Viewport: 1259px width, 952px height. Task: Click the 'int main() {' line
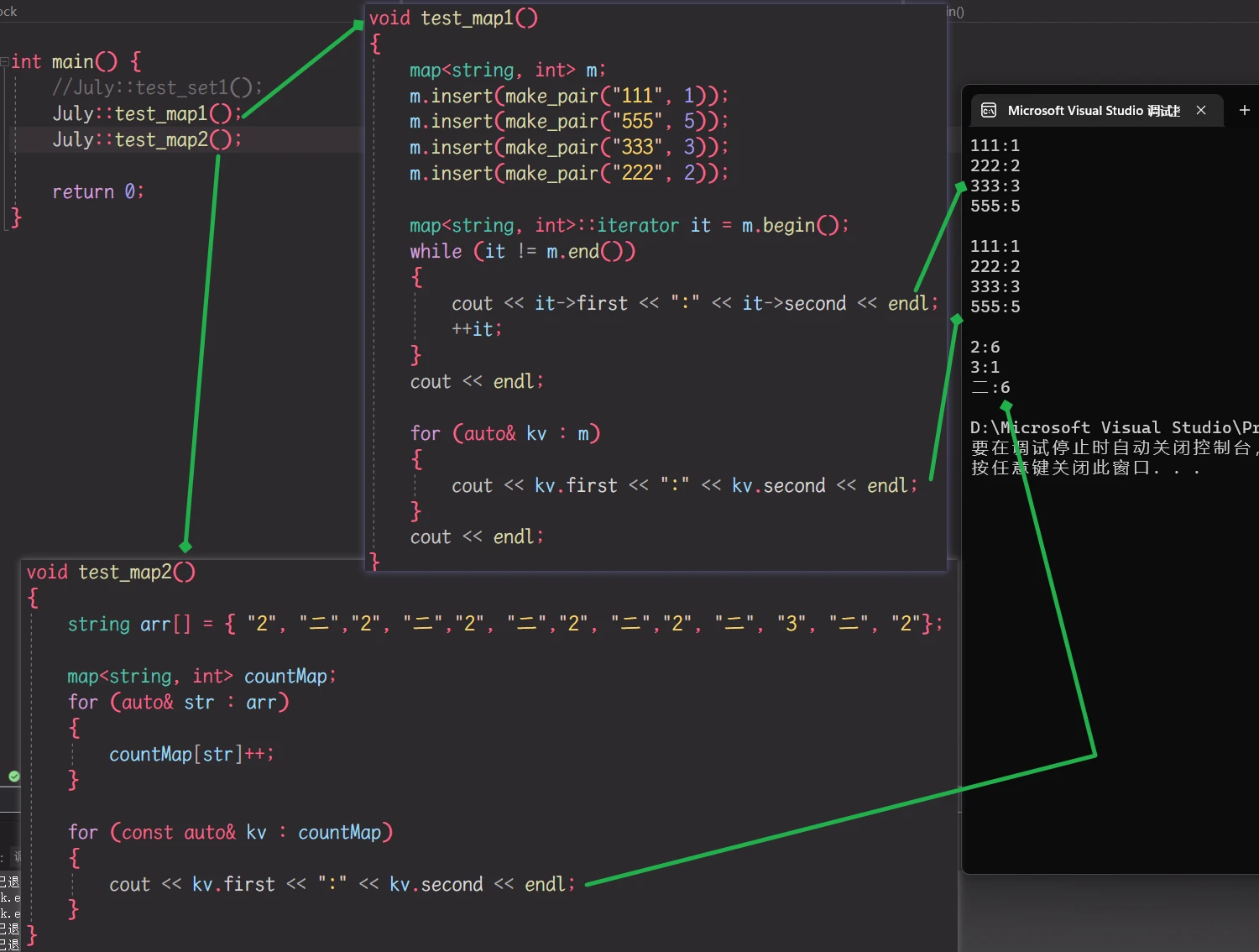[x=76, y=61]
